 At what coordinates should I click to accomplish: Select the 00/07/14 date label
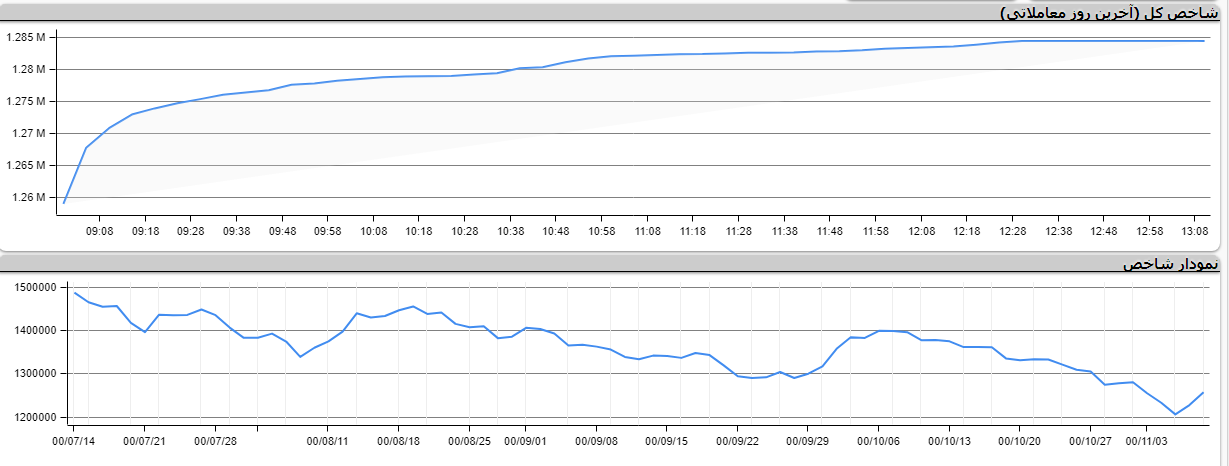(x=74, y=440)
